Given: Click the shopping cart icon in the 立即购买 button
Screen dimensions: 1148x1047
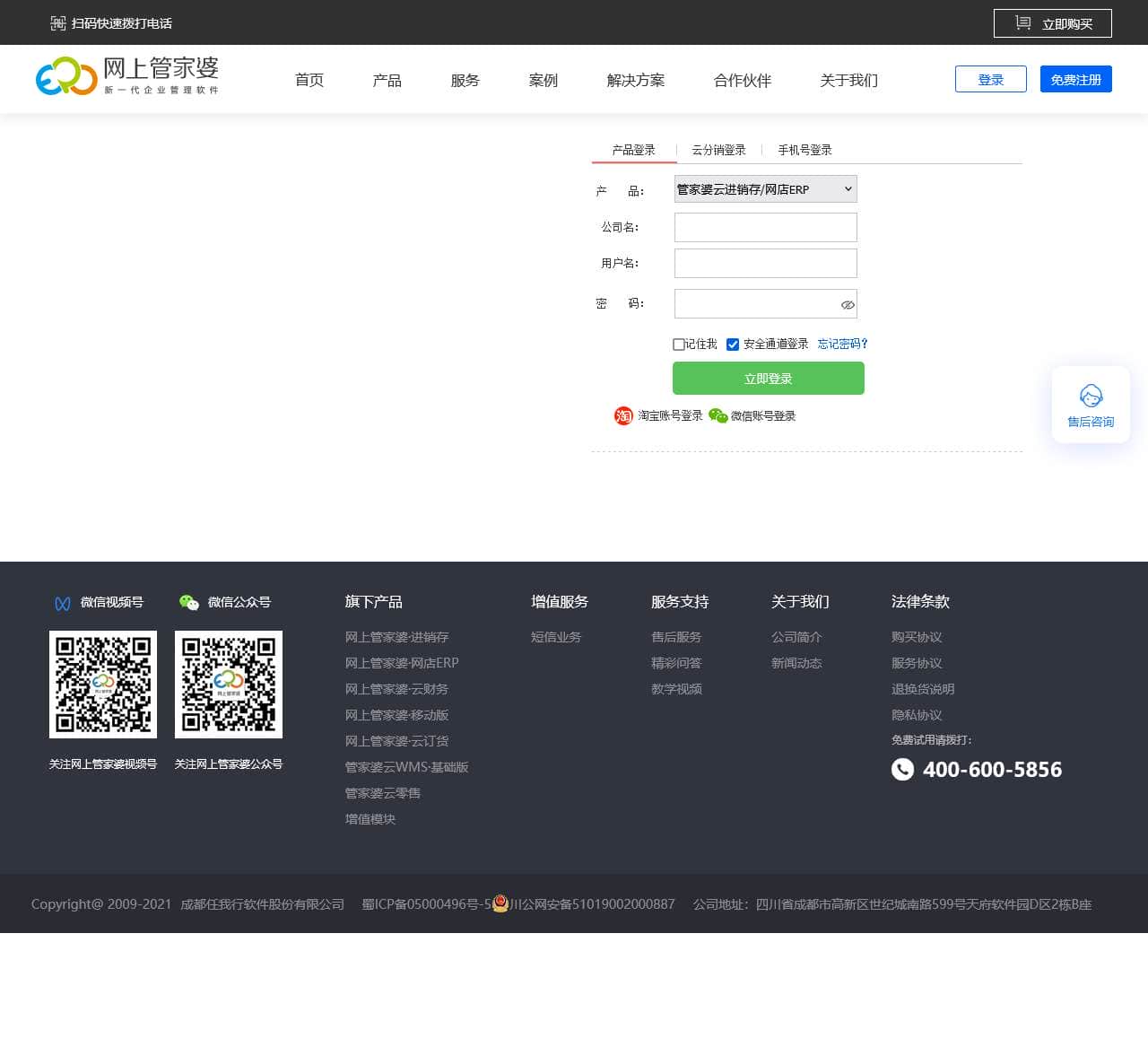Looking at the screenshot, I should (1022, 22).
